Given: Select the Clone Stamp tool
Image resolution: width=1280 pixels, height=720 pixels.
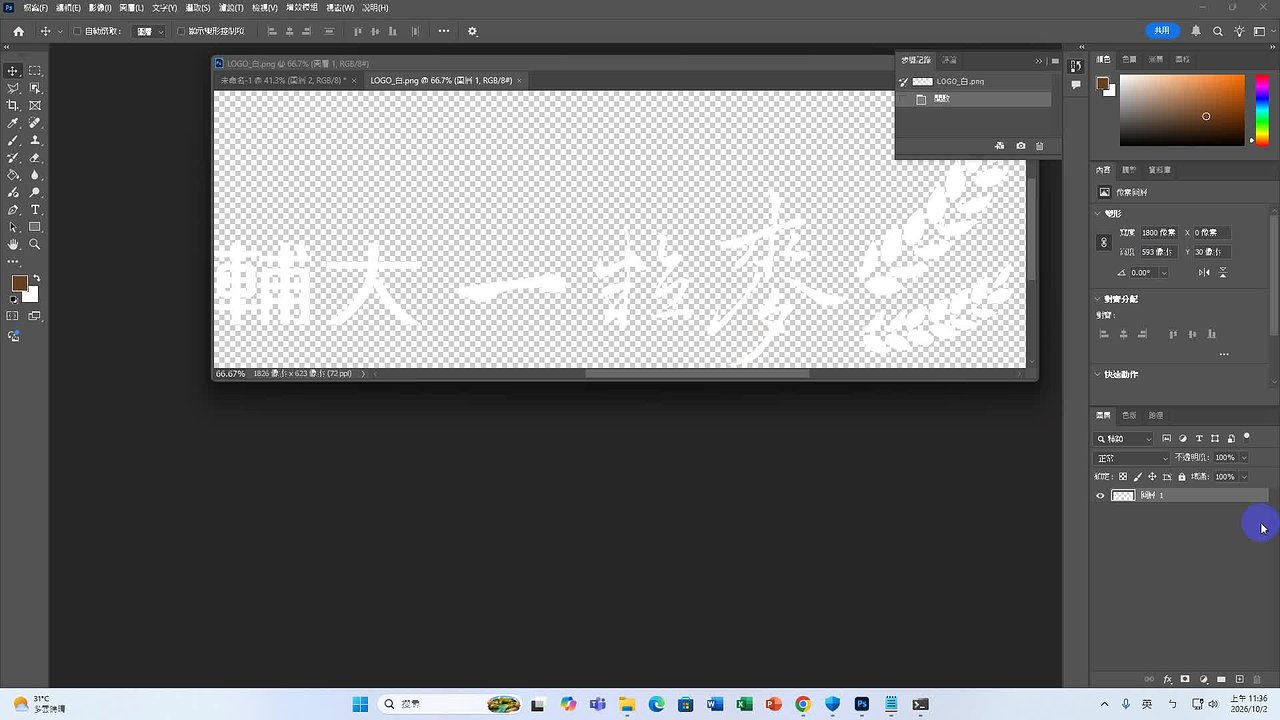Looking at the screenshot, I should coord(35,140).
